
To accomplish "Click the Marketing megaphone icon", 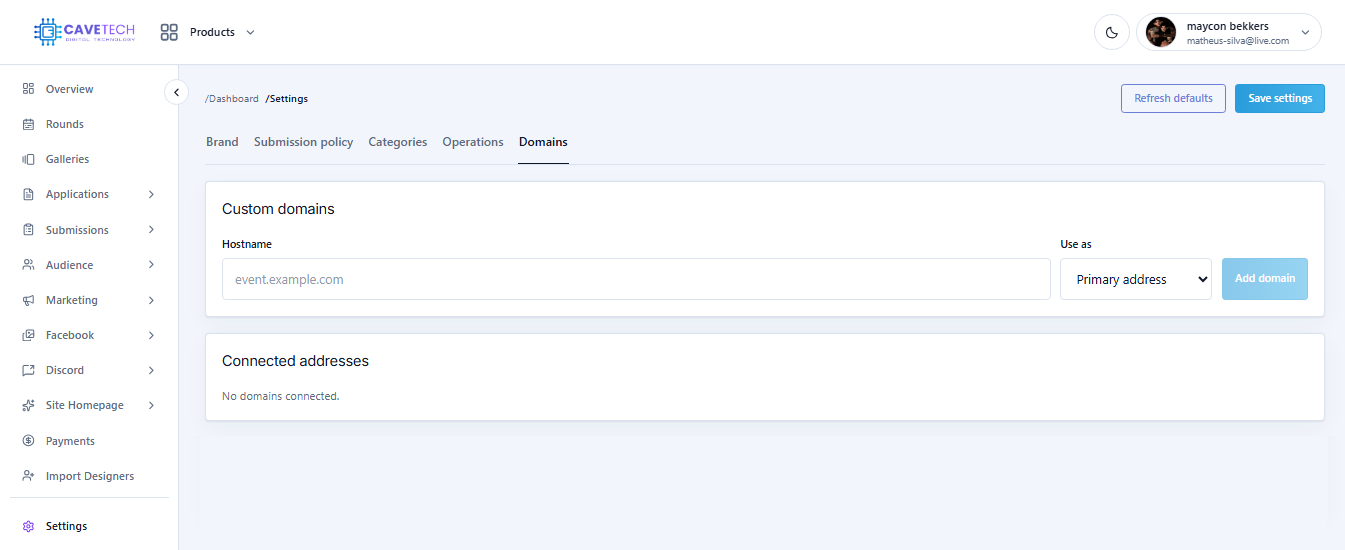I will (28, 300).
